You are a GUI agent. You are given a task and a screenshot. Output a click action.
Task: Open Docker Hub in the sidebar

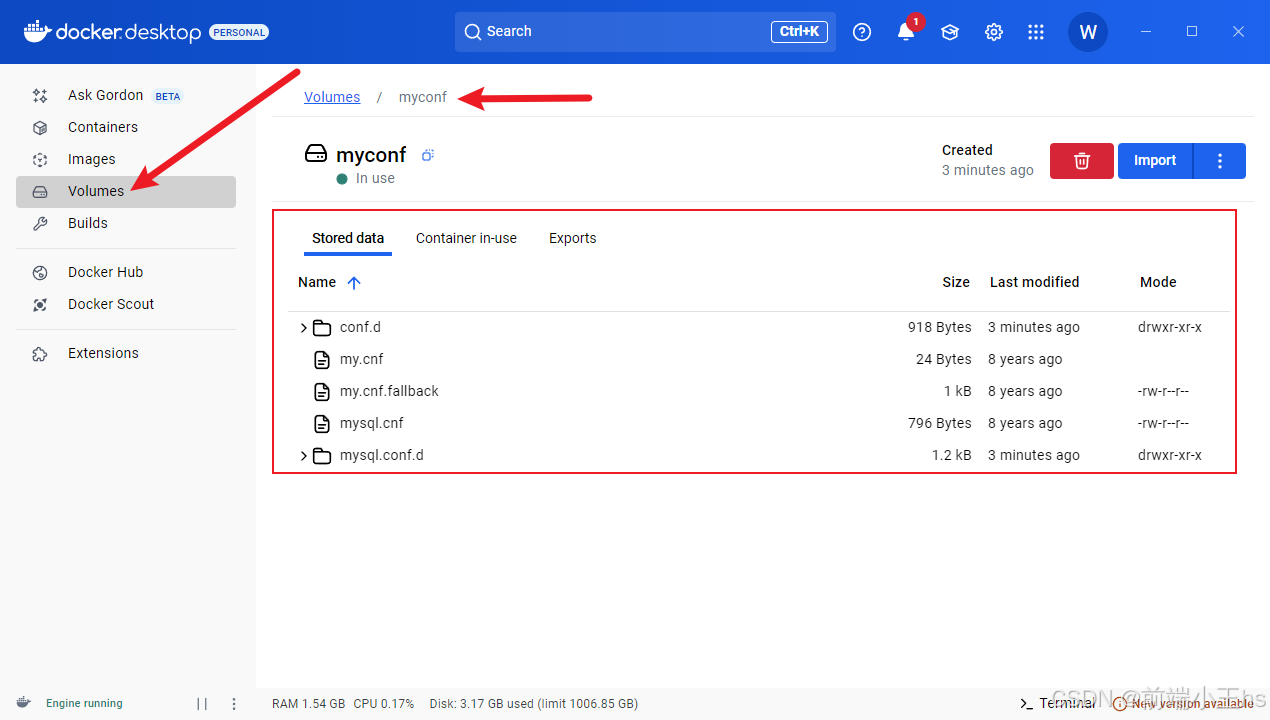point(126,273)
